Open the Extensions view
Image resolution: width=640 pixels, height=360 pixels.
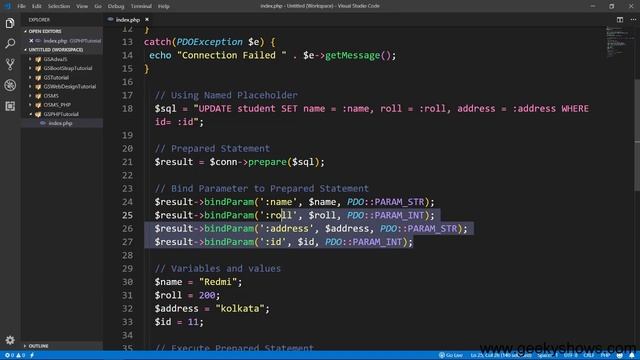click(x=10, y=106)
